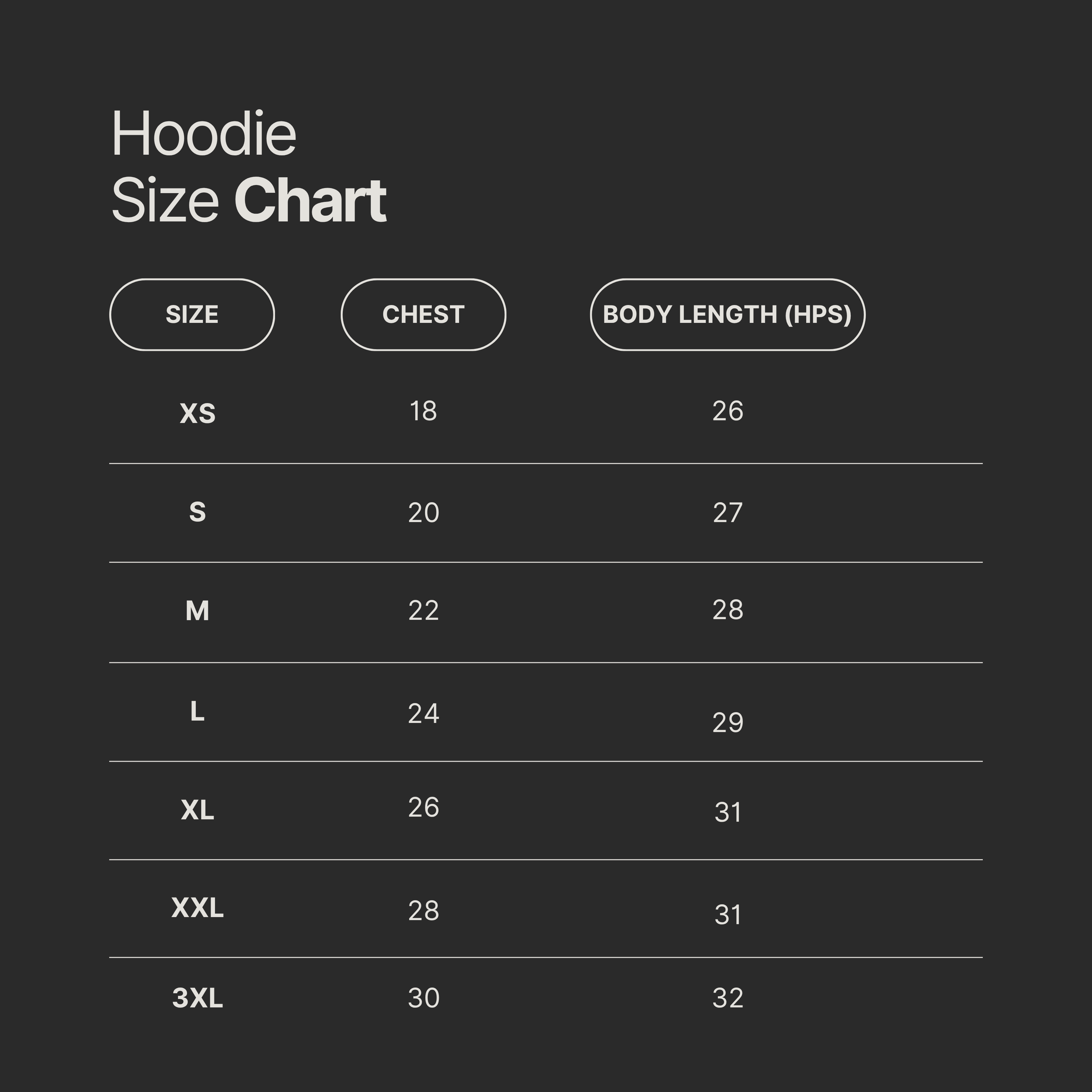
Task: Click the L size label
Action: click(x=197, y=711)
